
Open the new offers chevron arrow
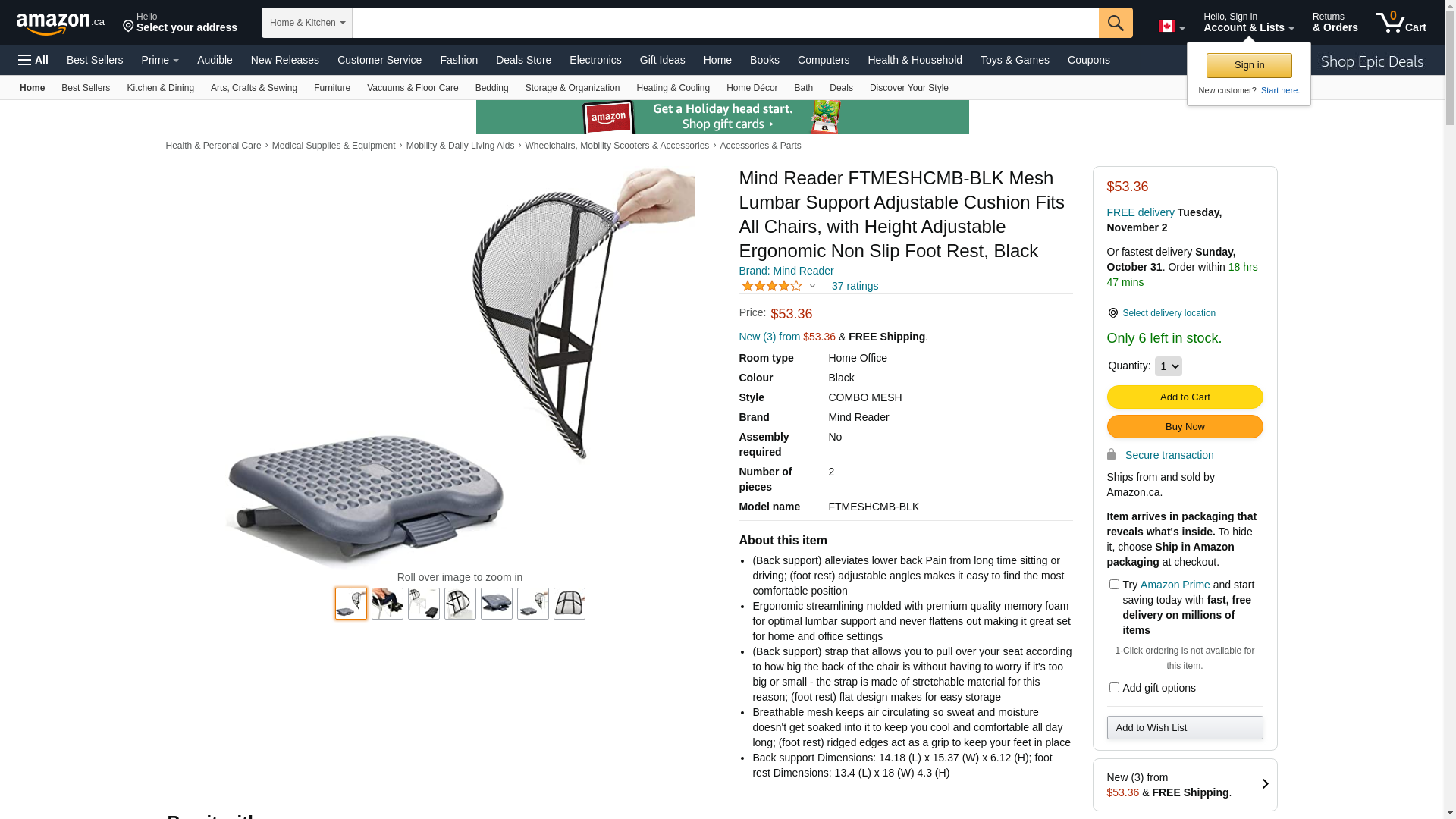tap(1265, 784)
